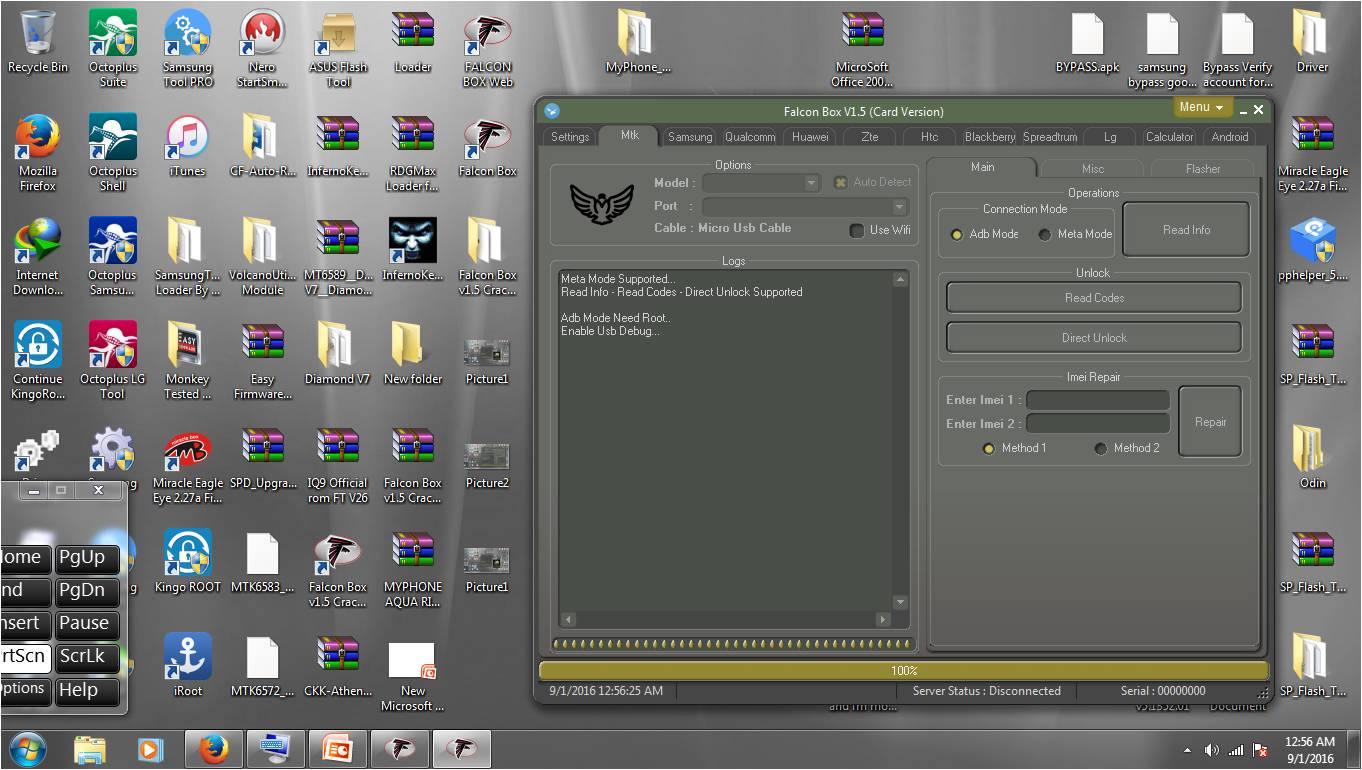The height and width of the screenshot is (770, 1362).
Task: Toggle the Auto Detect checkbox
Action: tap(841, 182)
